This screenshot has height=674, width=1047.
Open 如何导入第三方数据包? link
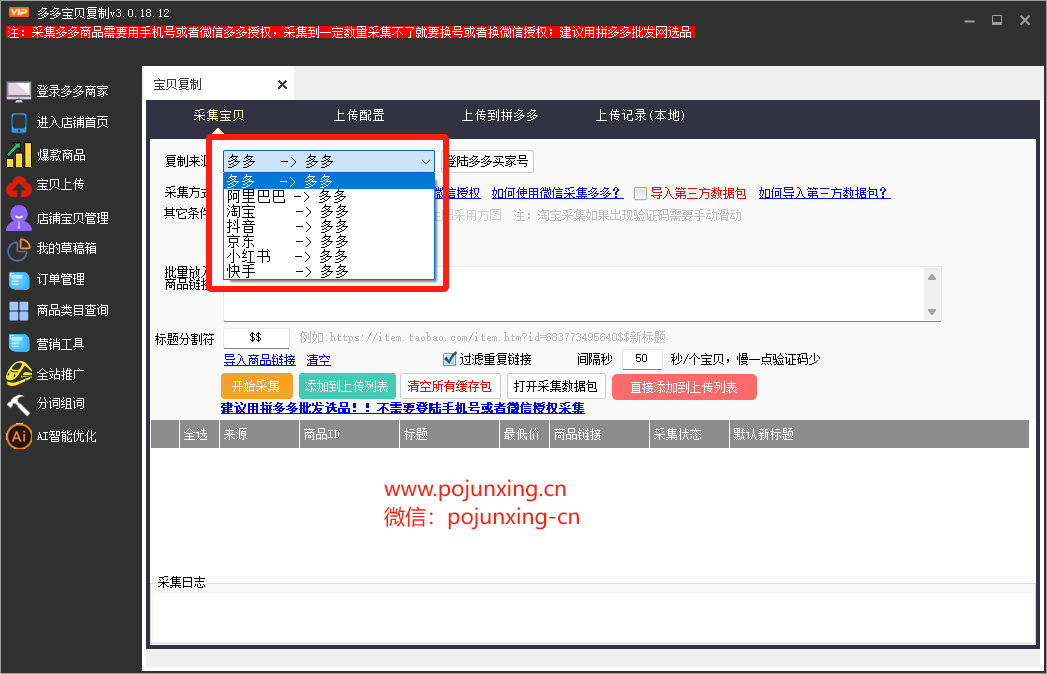click(824, 193)
